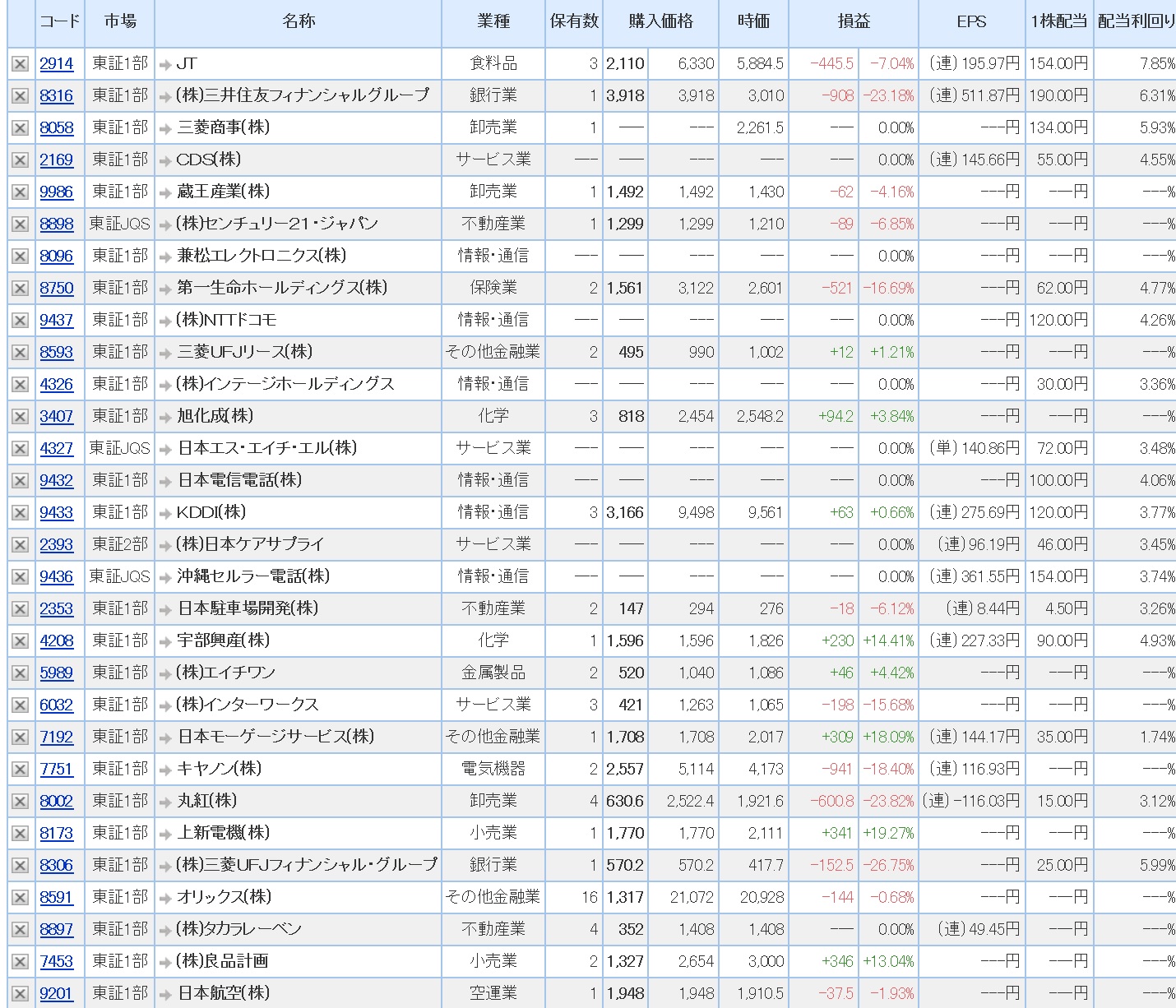Viewport: 1176px width, 1008px height.
Task: Click the (連) -116.03円 EPS cell
Action: coord(970,801)
